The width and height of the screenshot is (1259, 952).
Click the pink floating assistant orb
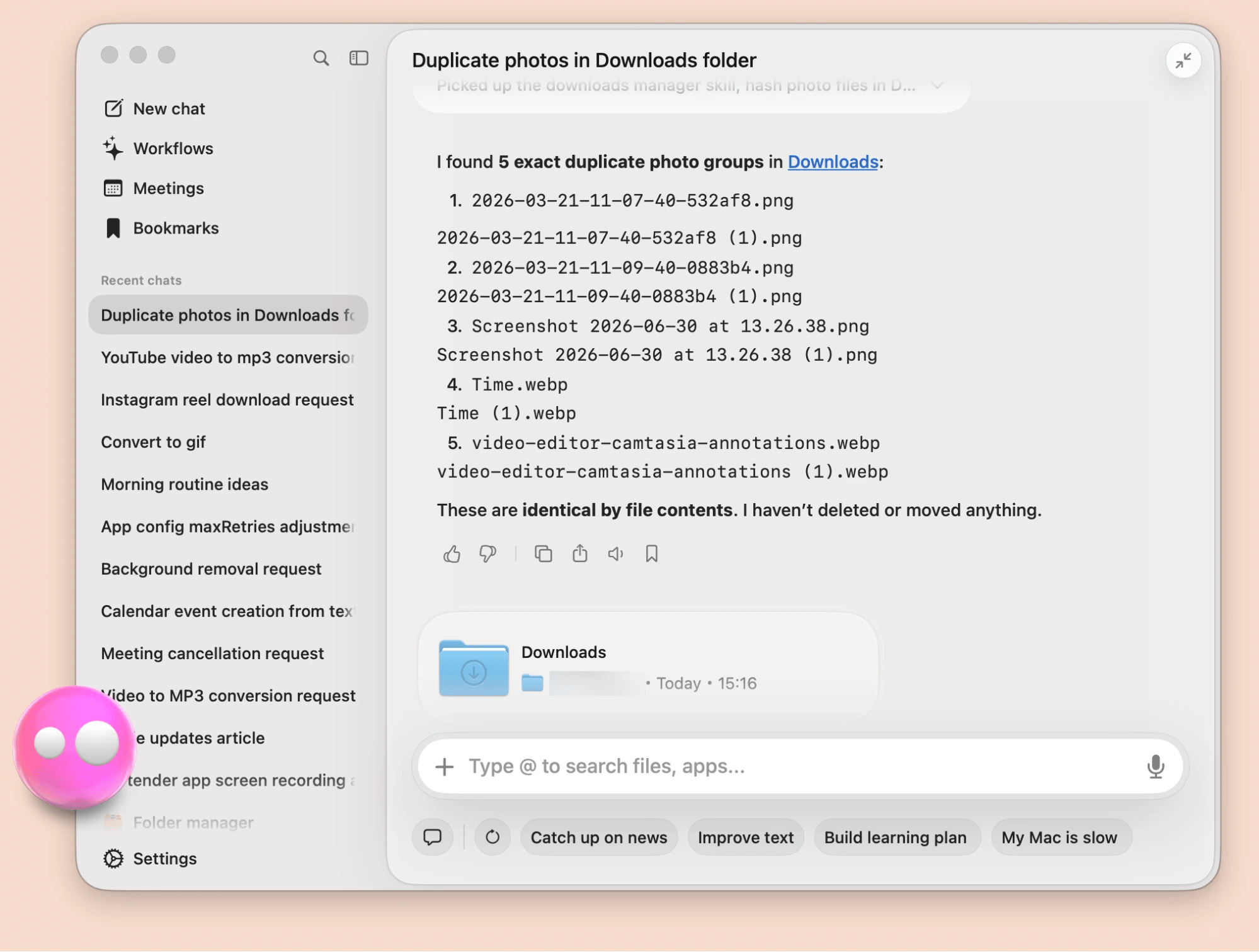[x=76, y=747]
